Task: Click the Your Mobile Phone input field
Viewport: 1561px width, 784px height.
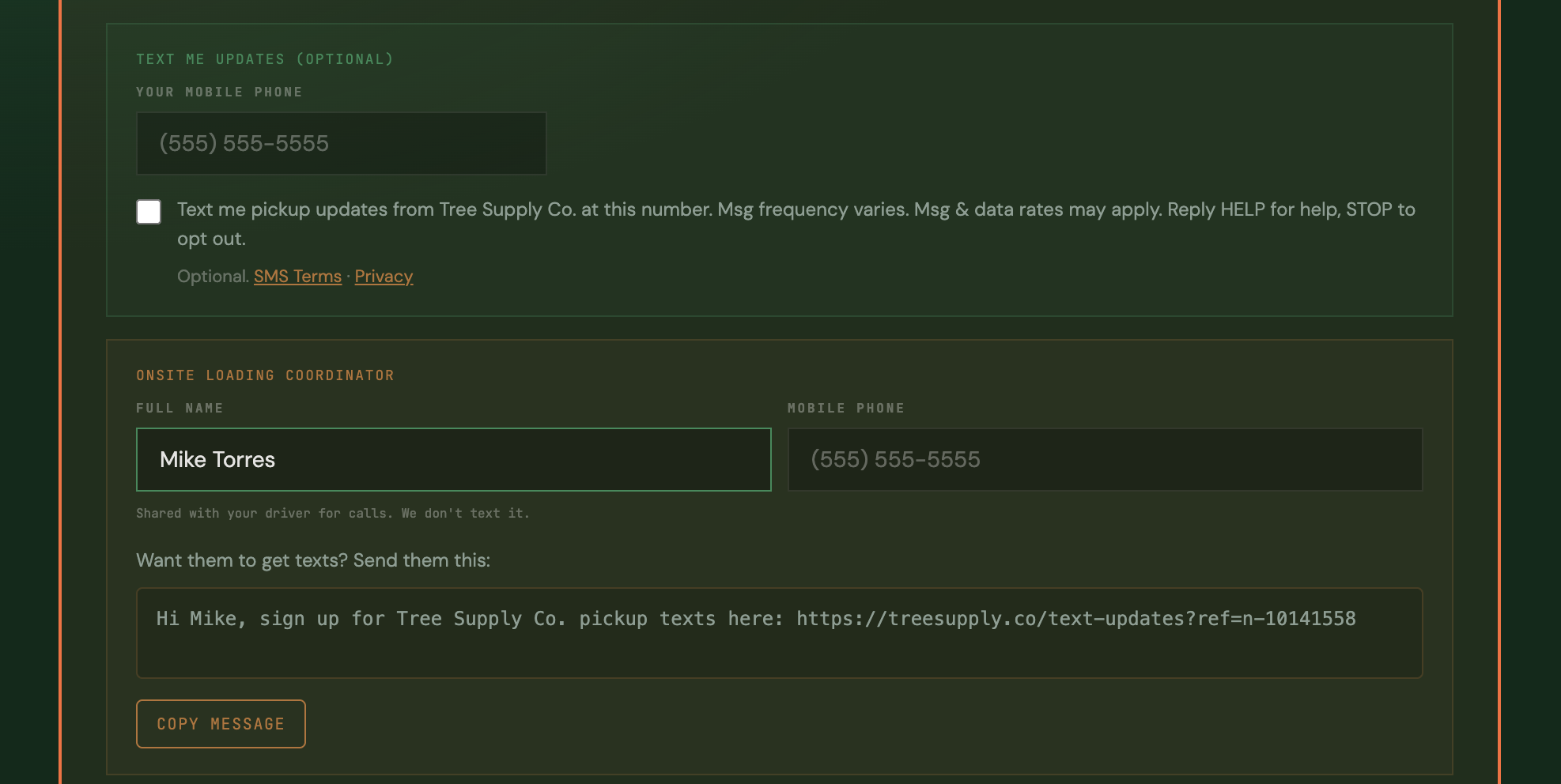Action: click(341, 143)
